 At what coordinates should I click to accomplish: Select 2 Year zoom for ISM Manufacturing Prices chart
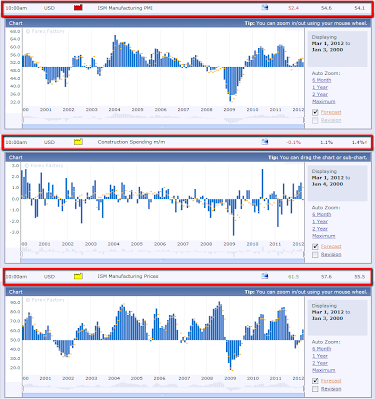pos(320,363)
